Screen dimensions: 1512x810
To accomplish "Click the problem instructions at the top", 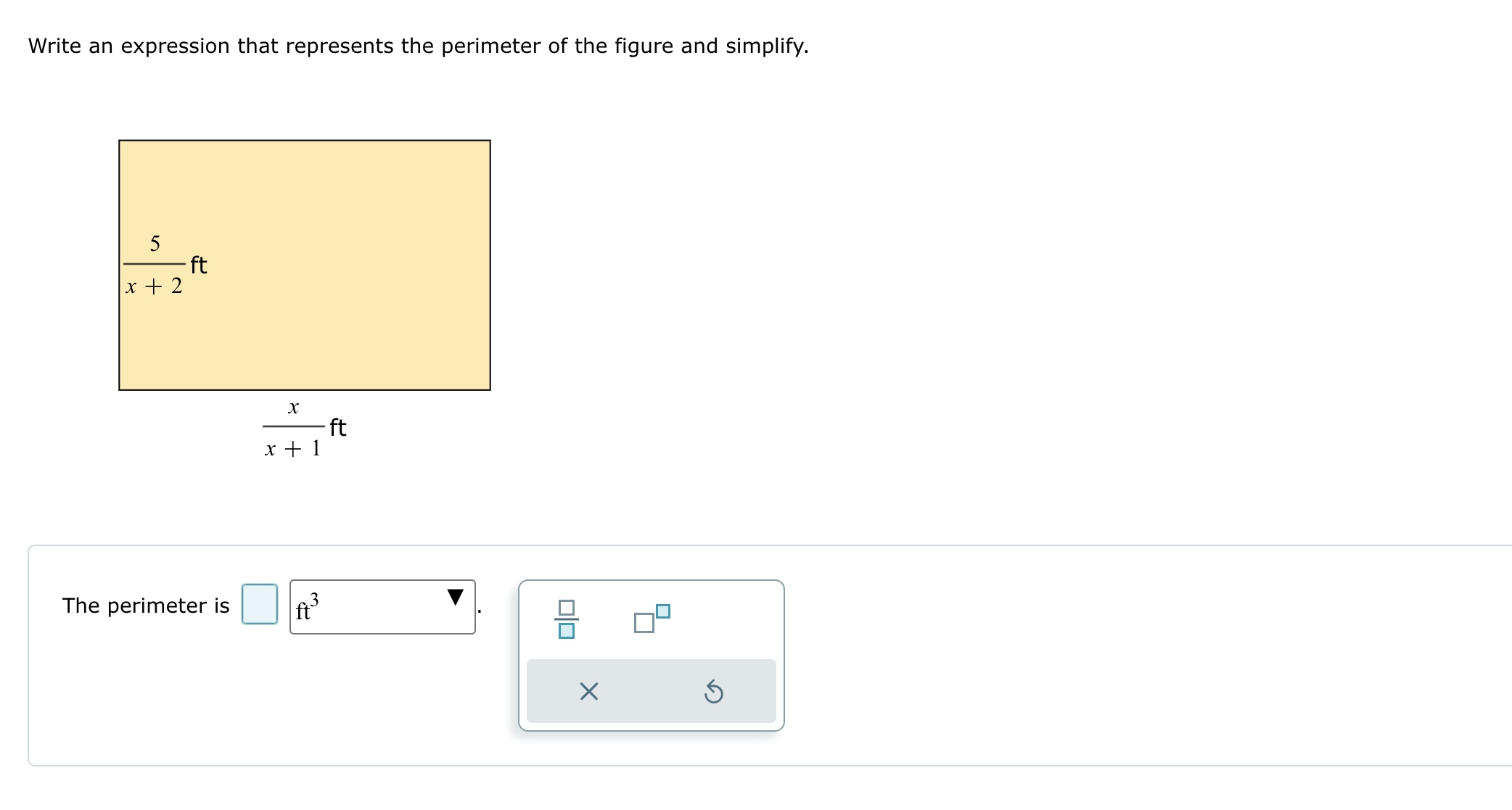I will [418, 46].
